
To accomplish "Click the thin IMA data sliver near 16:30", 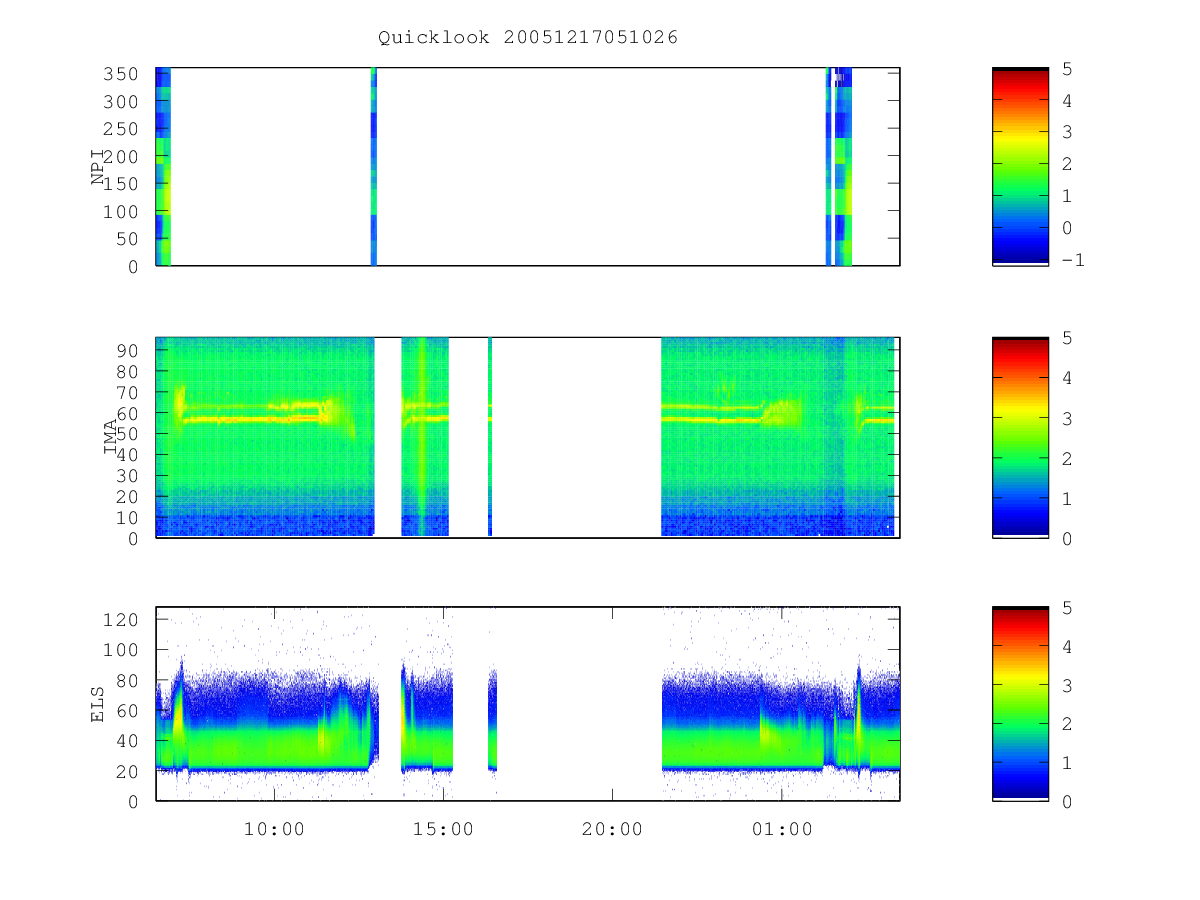I will click(x=490, y=437).
